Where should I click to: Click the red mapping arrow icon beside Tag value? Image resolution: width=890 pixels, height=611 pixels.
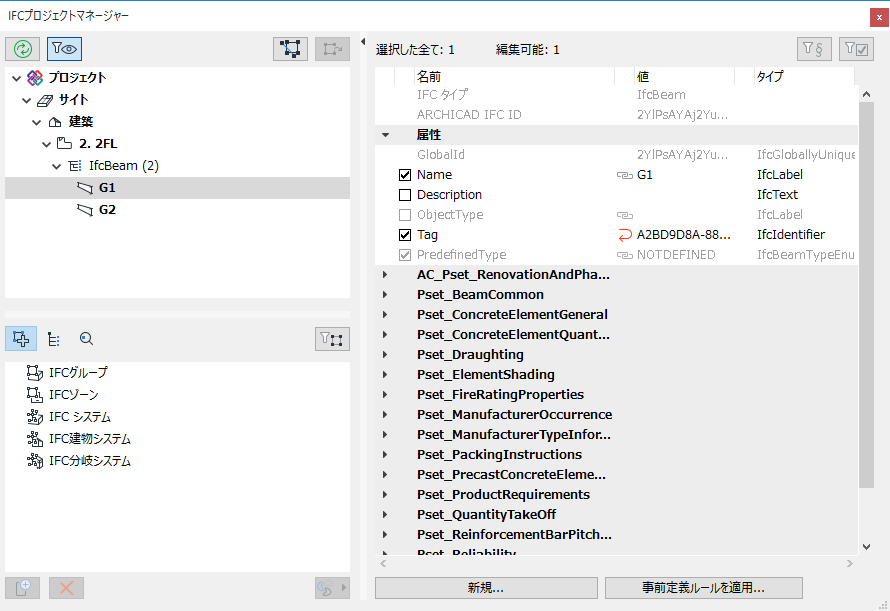pos(624,235)
